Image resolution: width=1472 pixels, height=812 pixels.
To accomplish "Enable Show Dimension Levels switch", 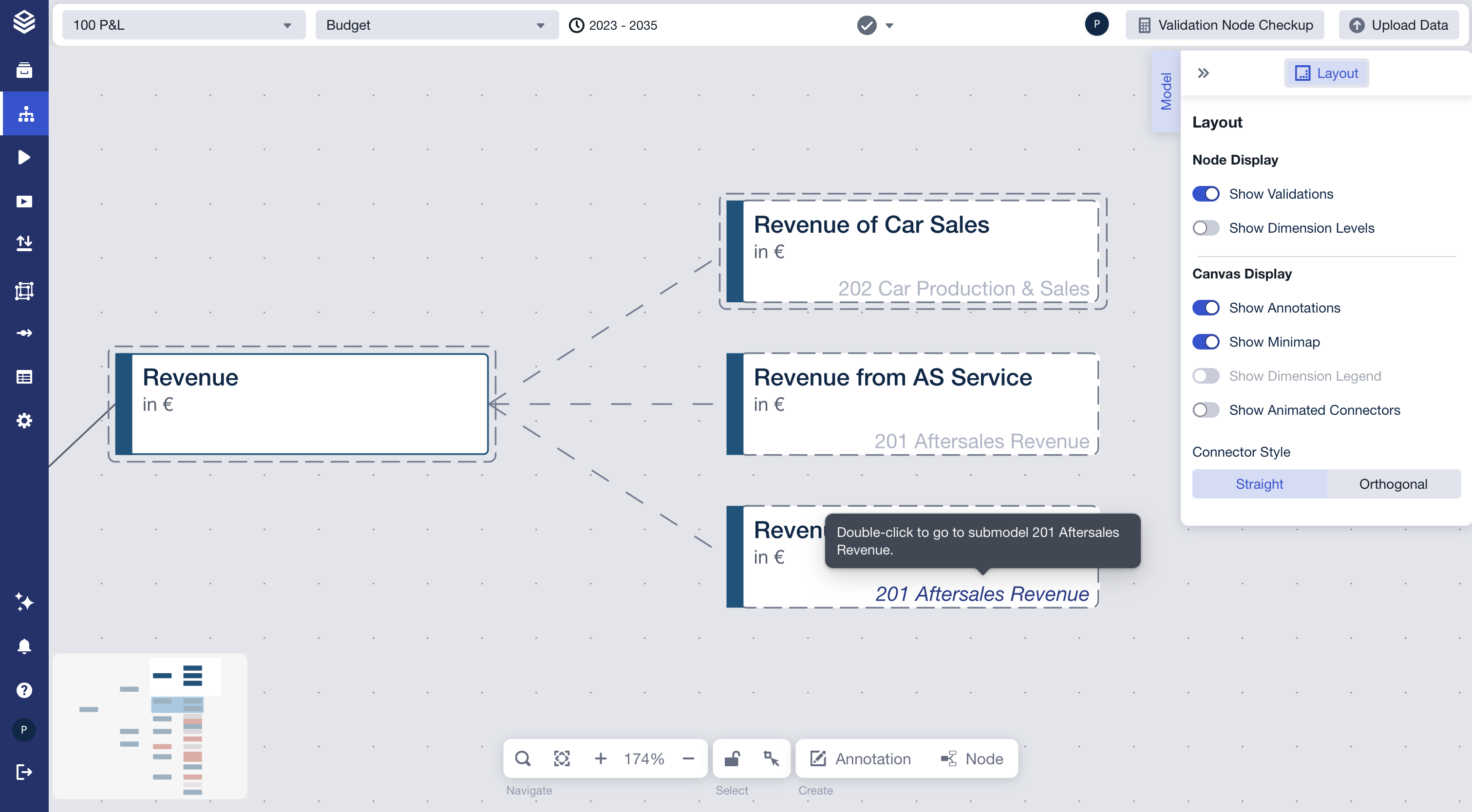I will (x=1206, y=228).
